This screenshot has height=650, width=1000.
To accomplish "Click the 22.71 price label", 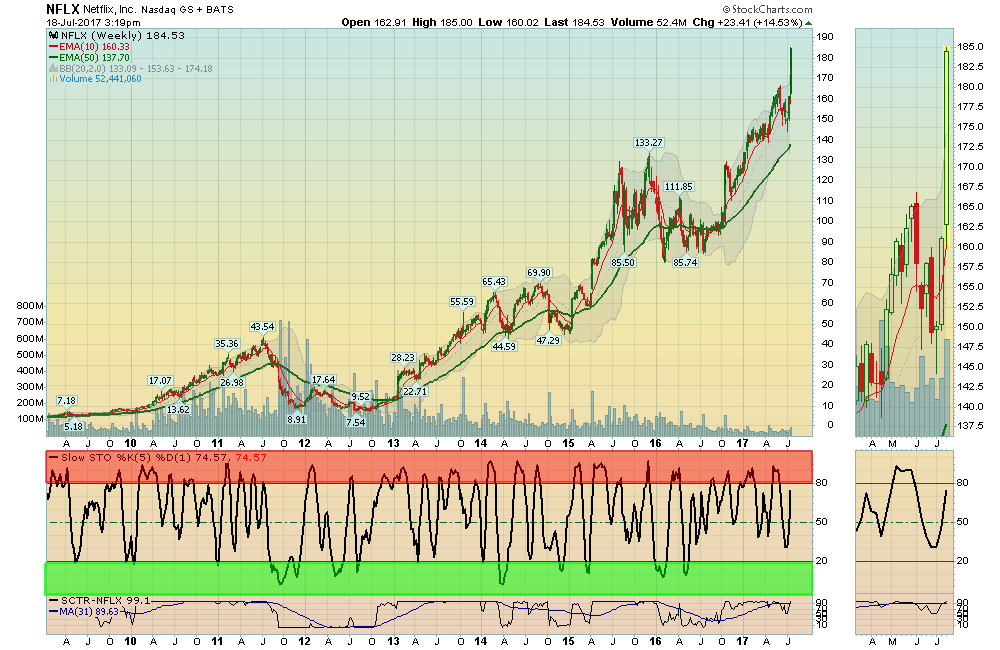I will click(415, 392).
